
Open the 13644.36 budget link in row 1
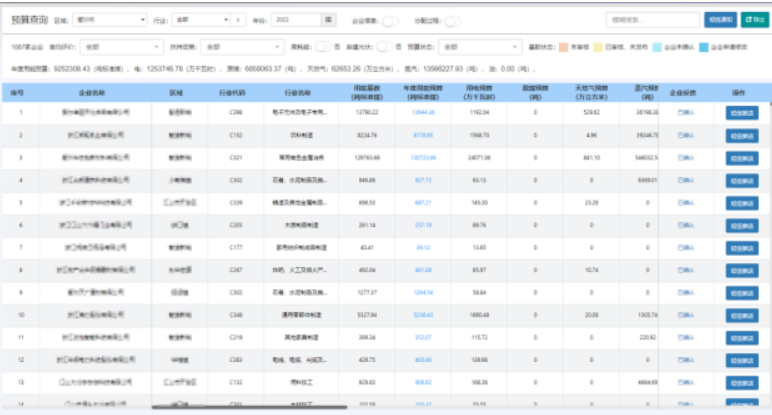pyautogui.click(x=422, y=113)
